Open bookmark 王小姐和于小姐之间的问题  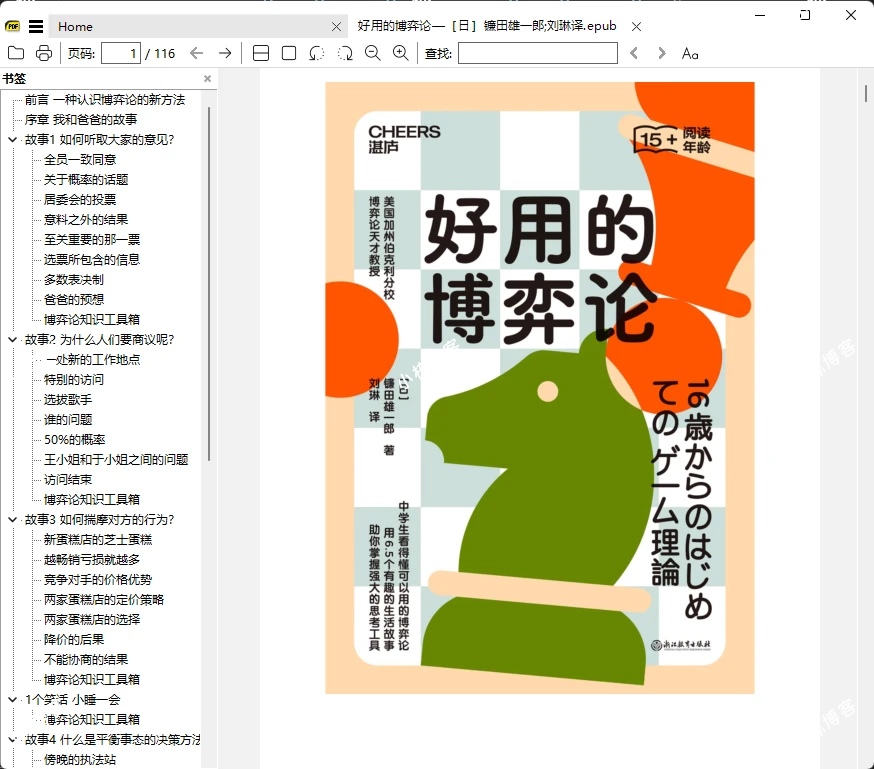116,460
